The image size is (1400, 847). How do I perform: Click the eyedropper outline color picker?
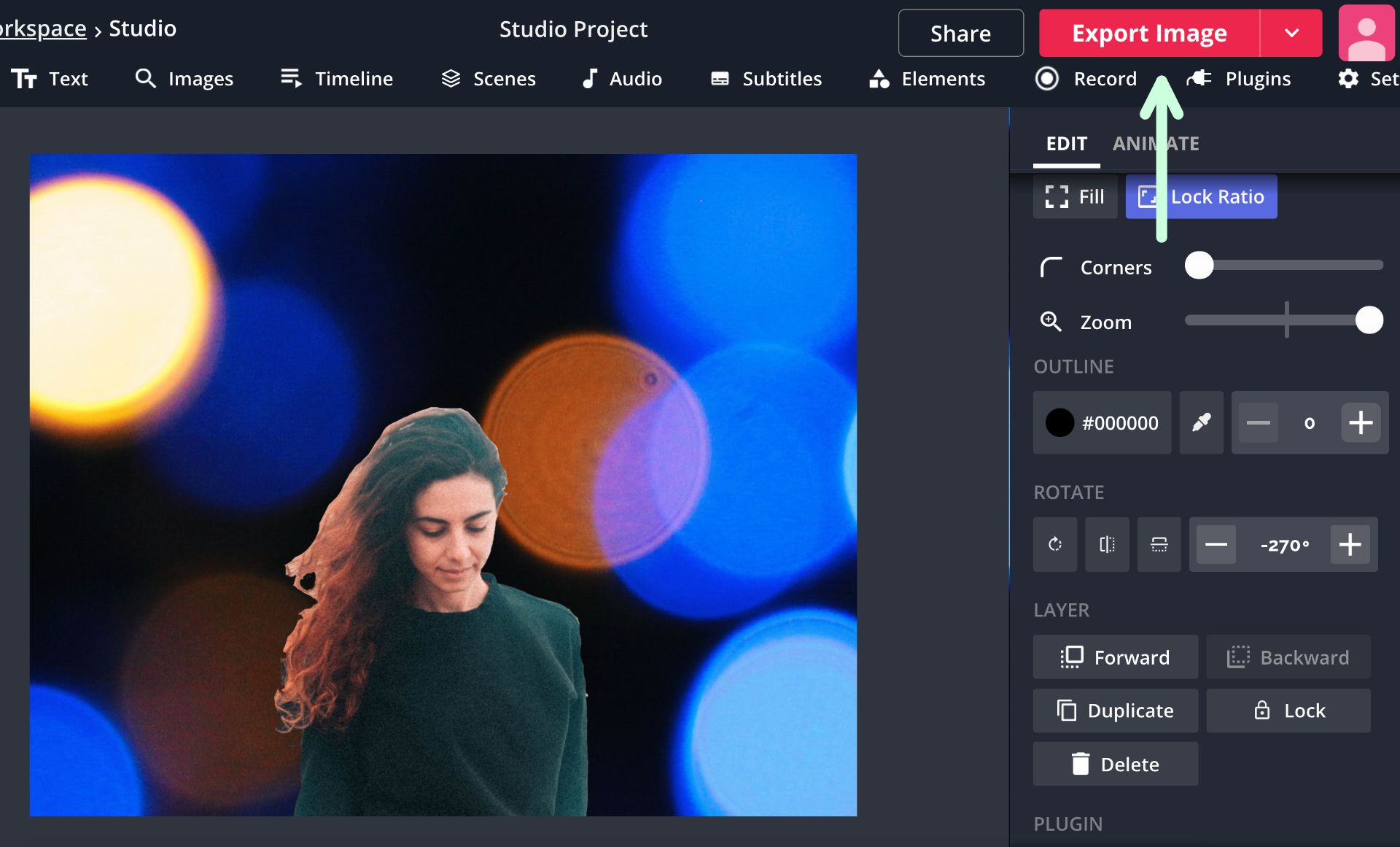click(1201, 422)
